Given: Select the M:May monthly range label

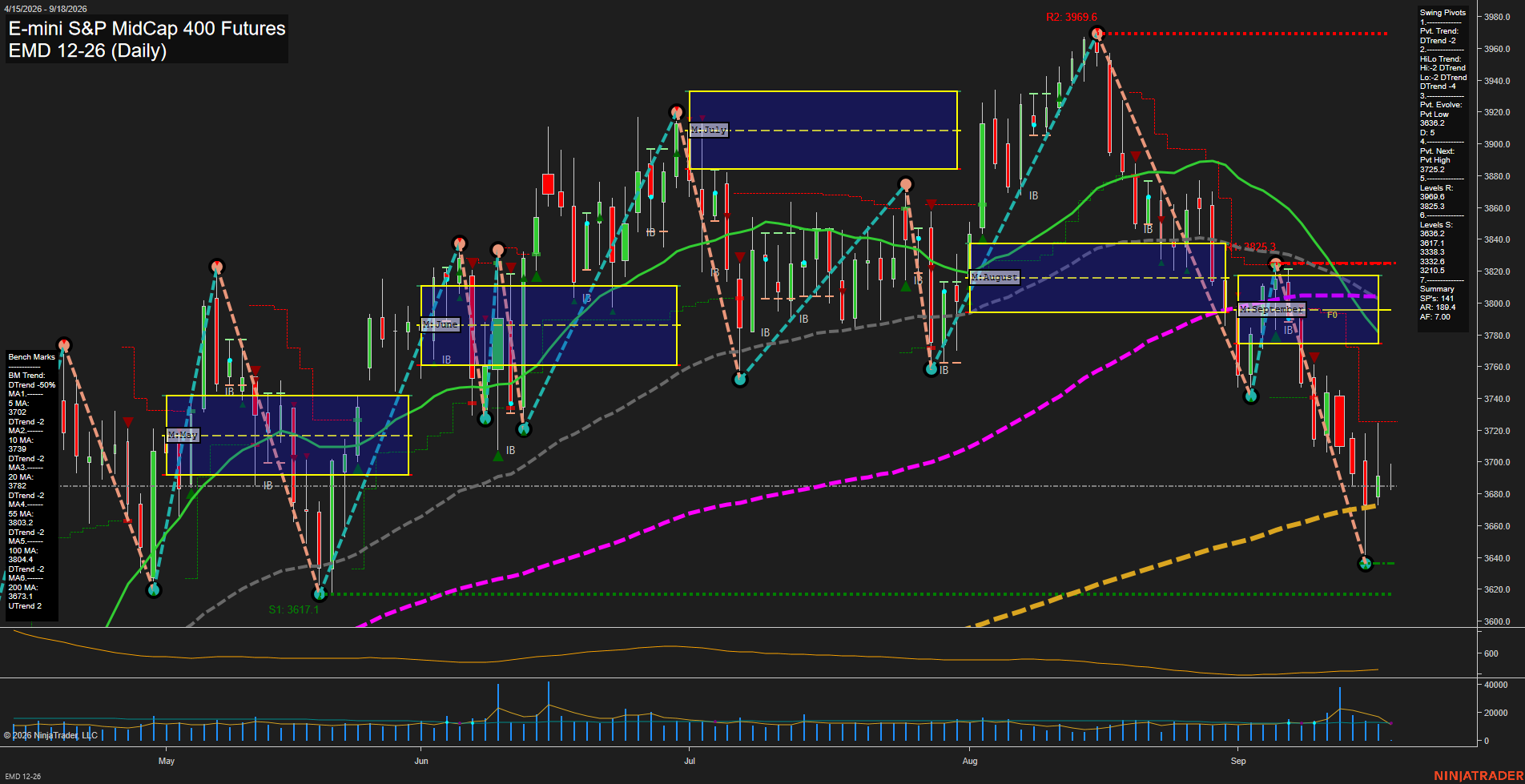Looking at the screenshot, I should coord(183,435).
